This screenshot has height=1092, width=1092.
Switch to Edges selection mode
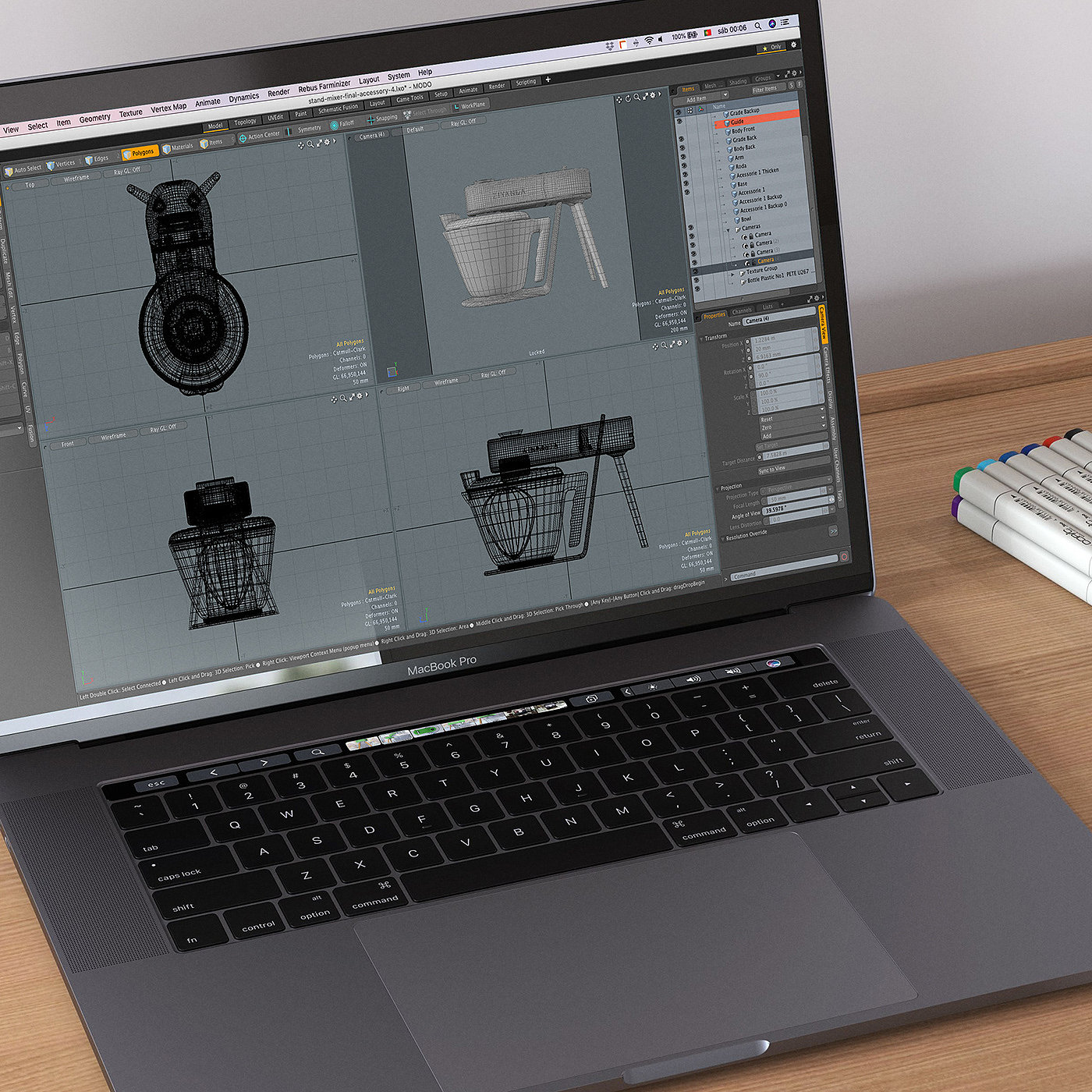[x=98, y=158]
